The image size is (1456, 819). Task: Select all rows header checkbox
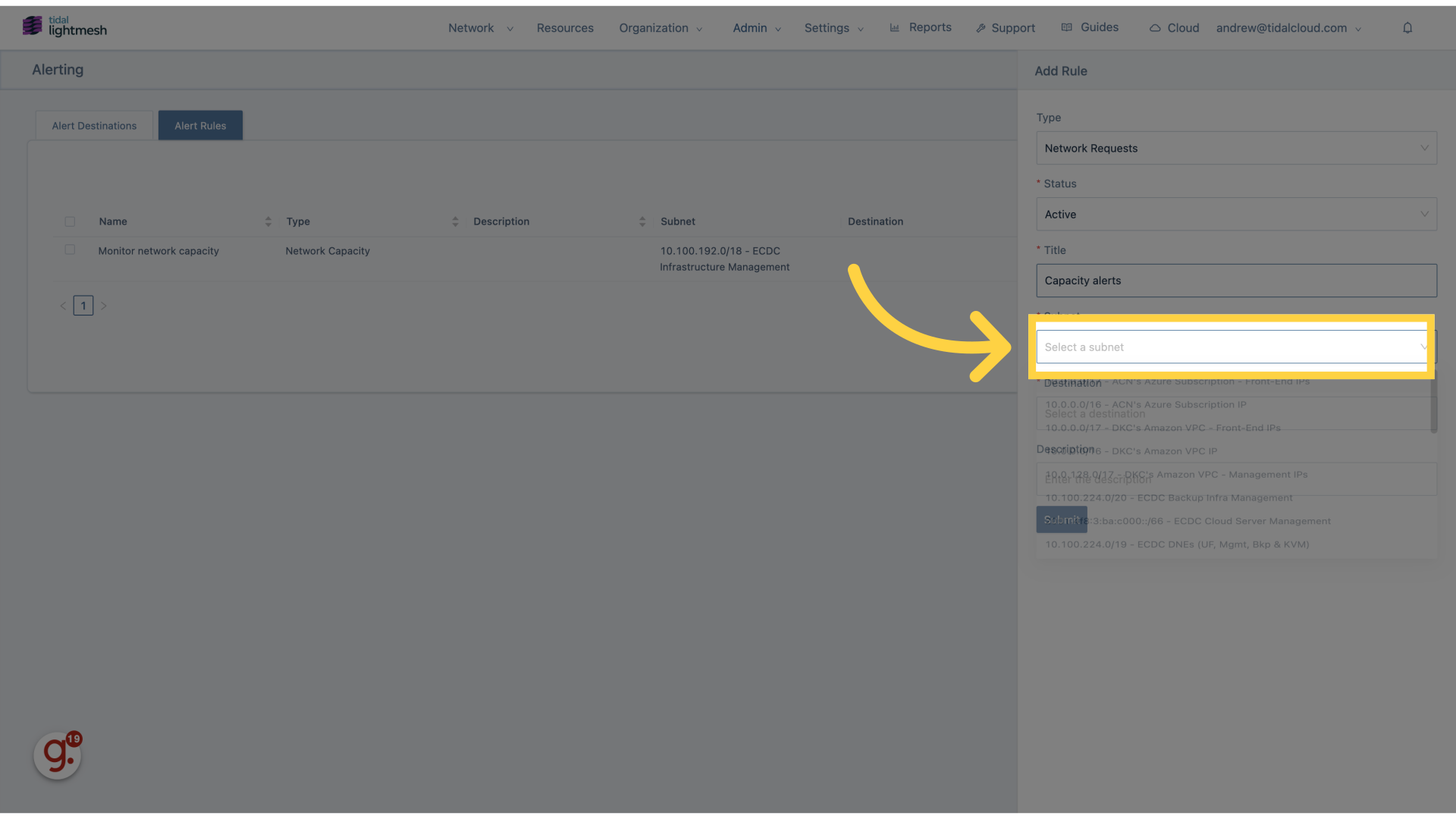[70, 221]
